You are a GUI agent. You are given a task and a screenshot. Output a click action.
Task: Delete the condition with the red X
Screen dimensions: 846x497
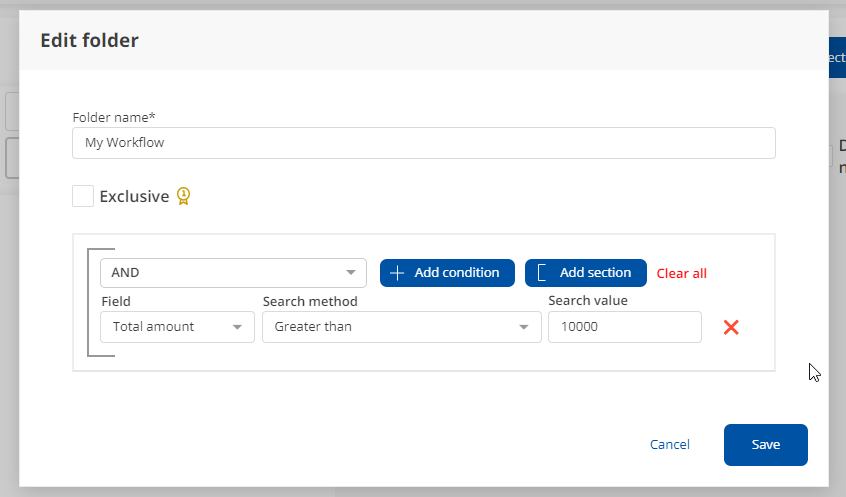731,327
